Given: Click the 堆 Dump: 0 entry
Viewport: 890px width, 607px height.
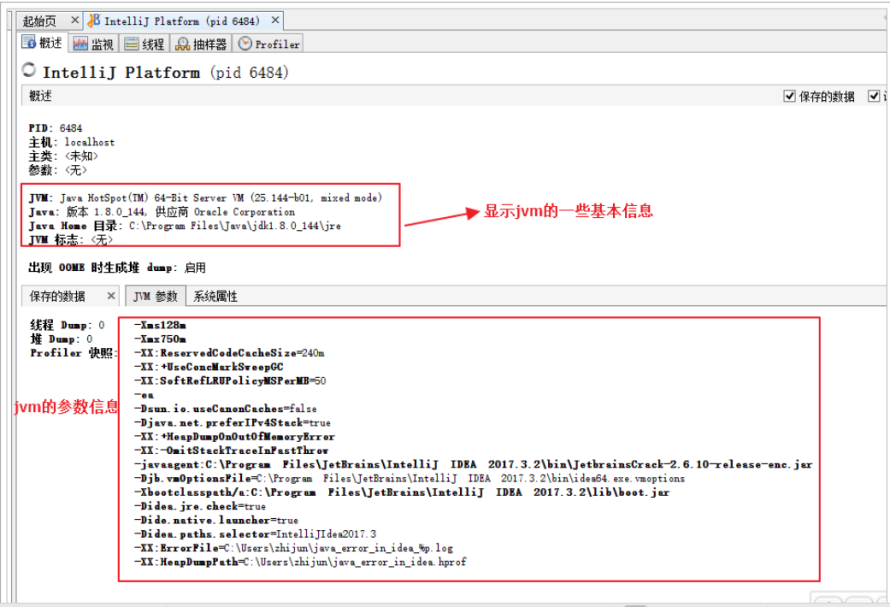Looking at the screenshot, I should pyautogui.click(x=61, y=339).
